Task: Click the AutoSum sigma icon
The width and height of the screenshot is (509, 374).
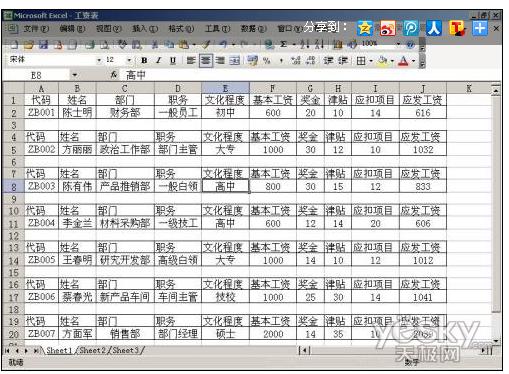Action: [283, 44]
